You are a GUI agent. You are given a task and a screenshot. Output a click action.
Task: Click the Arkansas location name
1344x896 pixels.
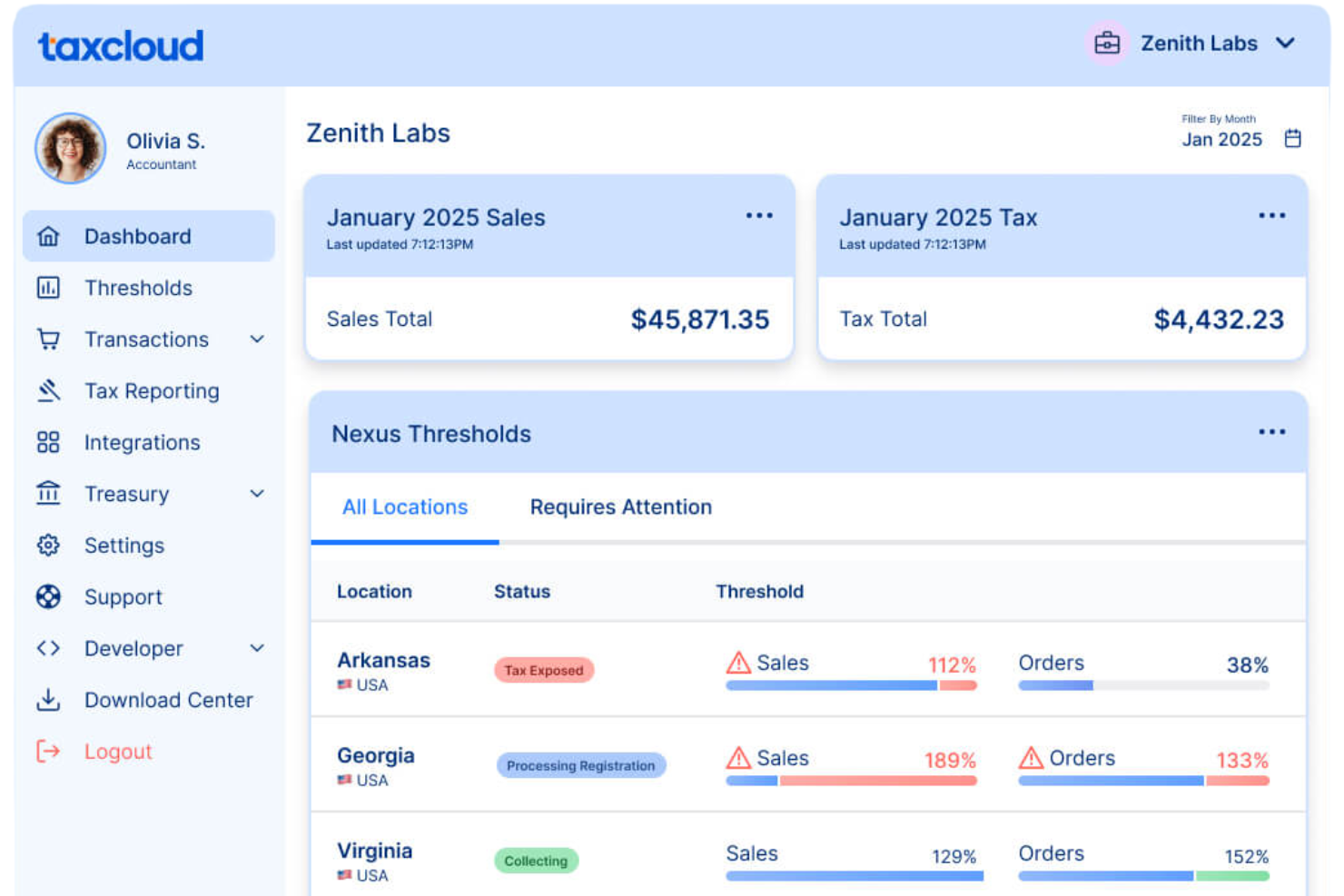coord(383,660)
